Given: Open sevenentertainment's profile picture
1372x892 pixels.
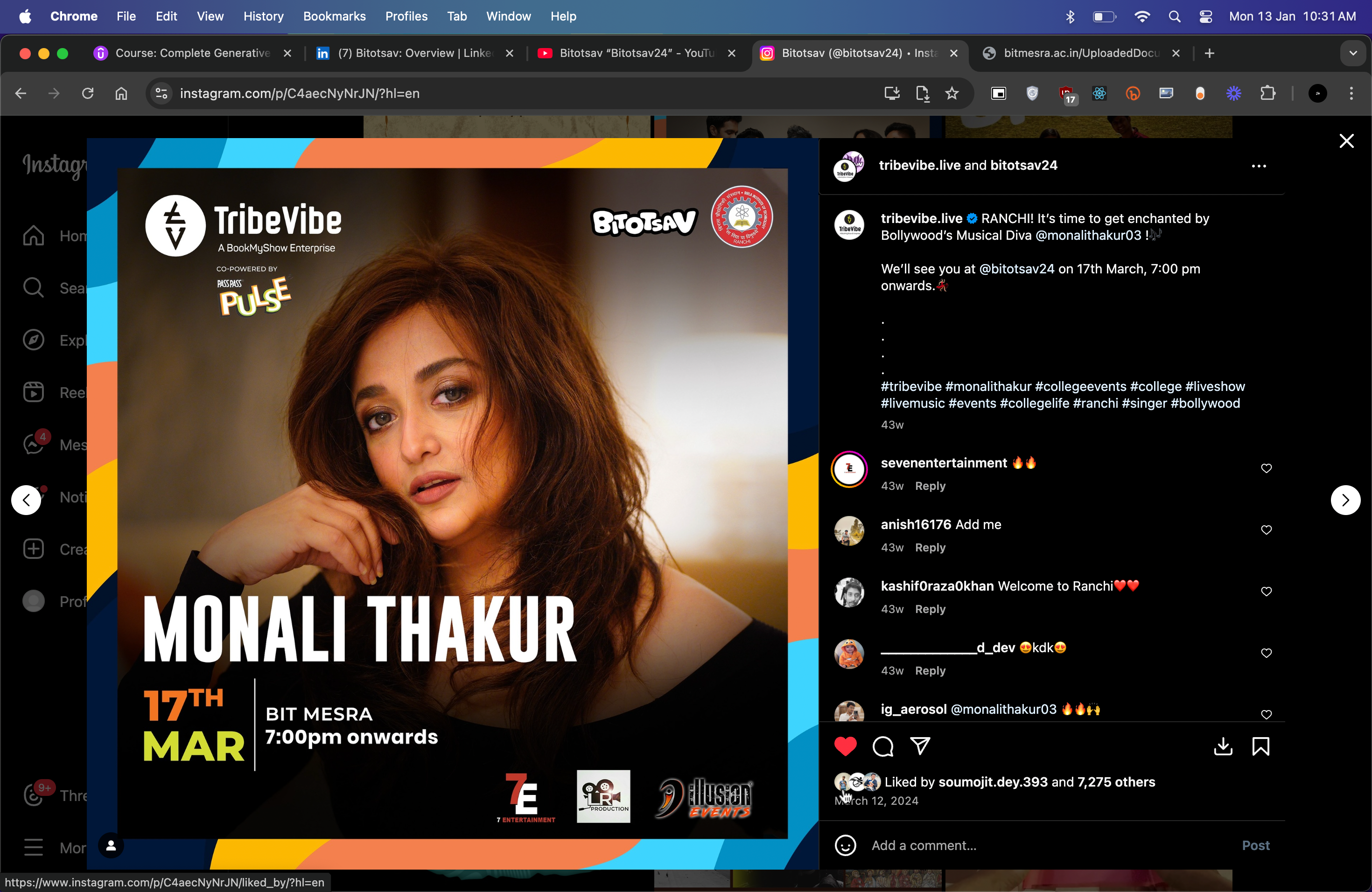Looking at the screenshot, I should 848,469.
